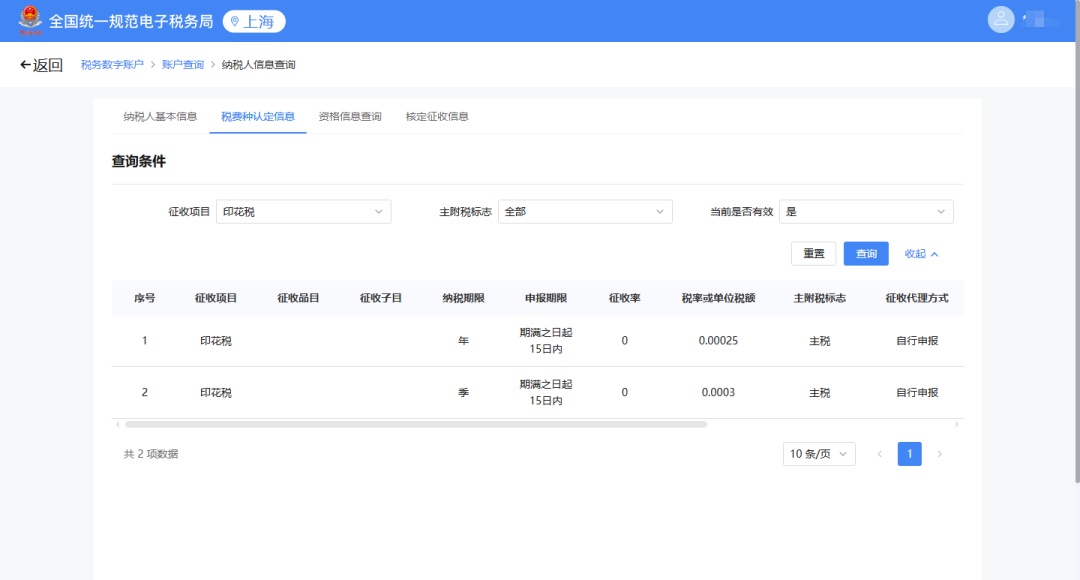Click the 上海 location selector
The height and width of the screenshot is (580, 1080).
[x=254, y=21]
